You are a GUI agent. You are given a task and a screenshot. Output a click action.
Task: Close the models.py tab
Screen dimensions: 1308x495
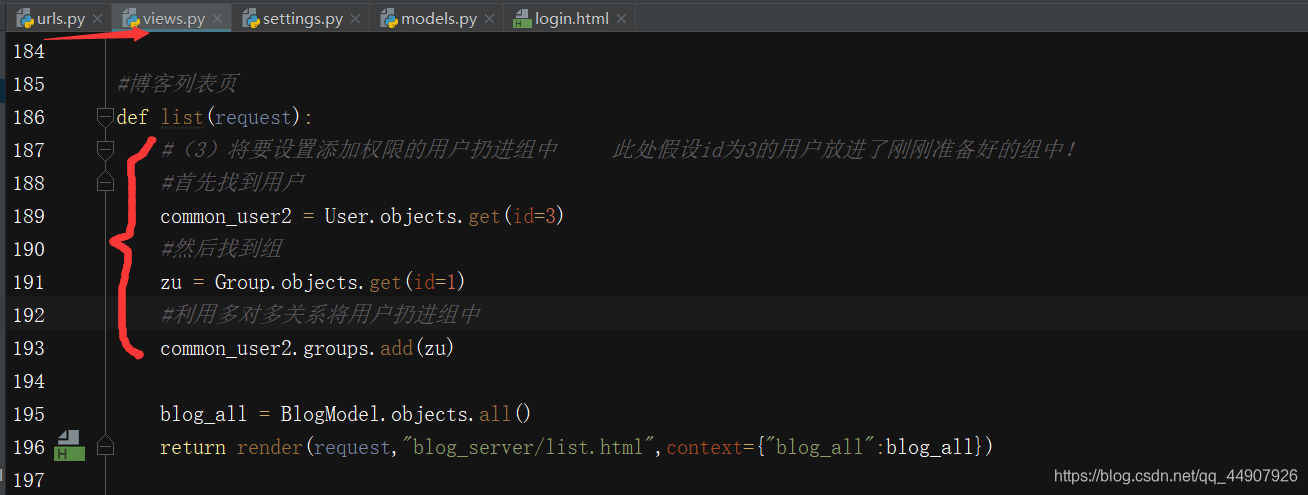click(489, 19)
